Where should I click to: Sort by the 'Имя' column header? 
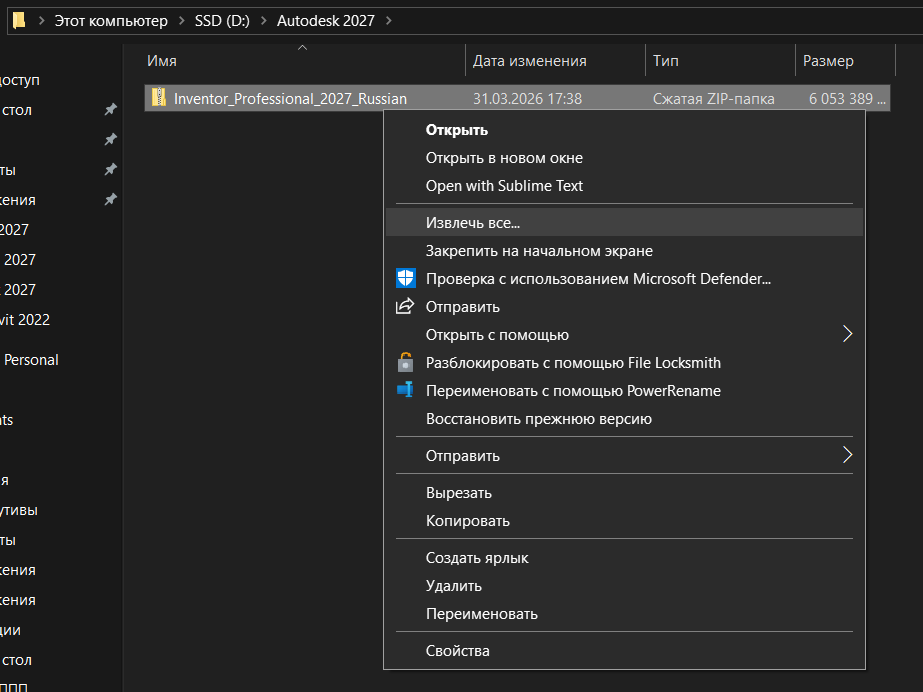[161, 61]
